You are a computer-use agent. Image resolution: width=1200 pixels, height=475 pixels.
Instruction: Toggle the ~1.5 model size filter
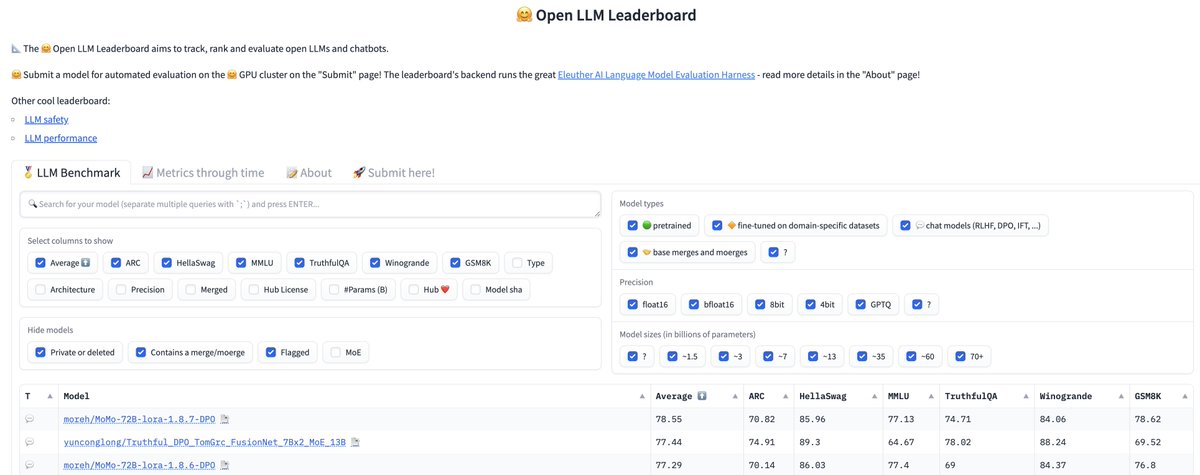pyautogui.click(x=674, y=356)
